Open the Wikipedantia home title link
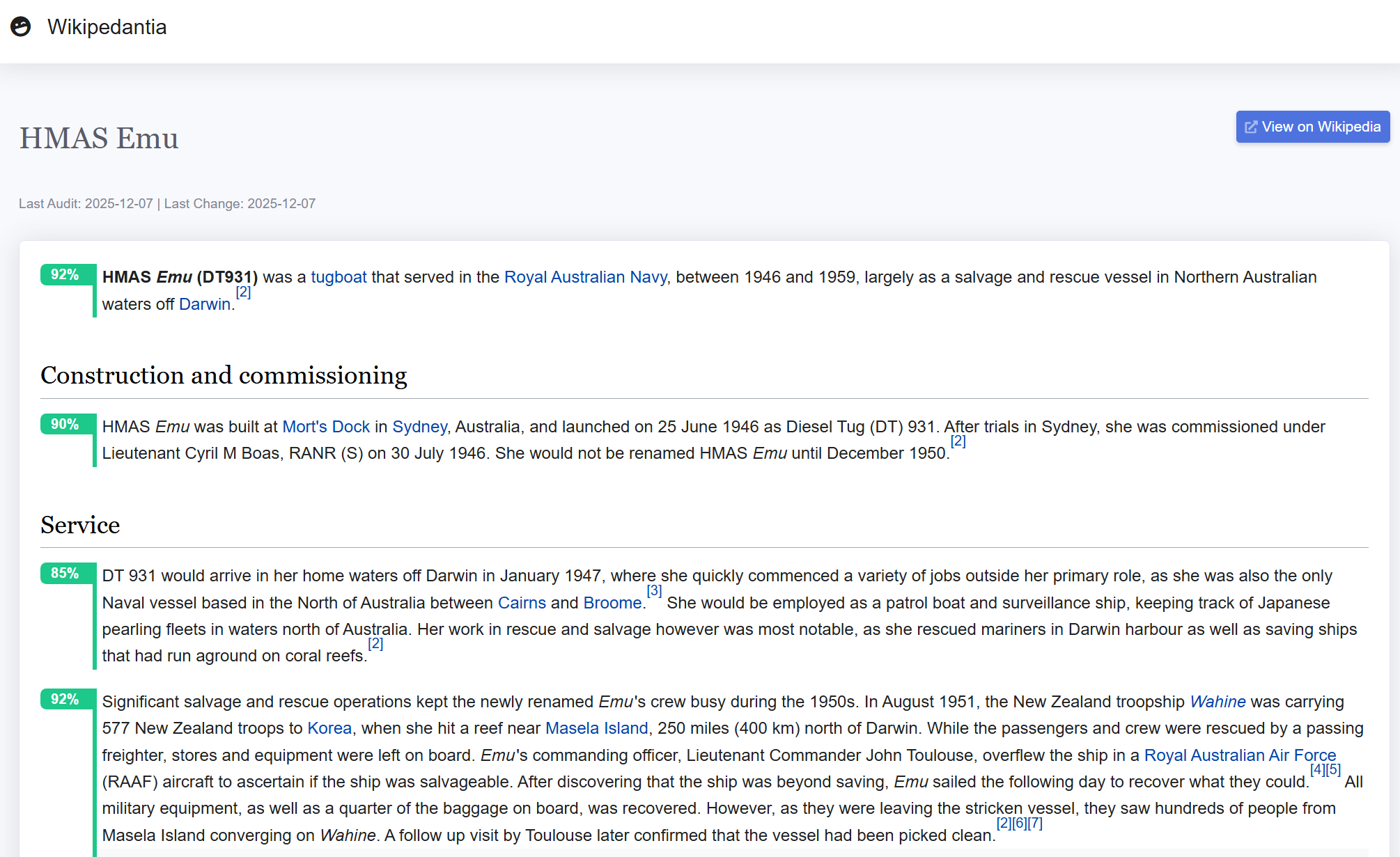The height and width of the screenshot is (857, 1400). tap(107, 27)
